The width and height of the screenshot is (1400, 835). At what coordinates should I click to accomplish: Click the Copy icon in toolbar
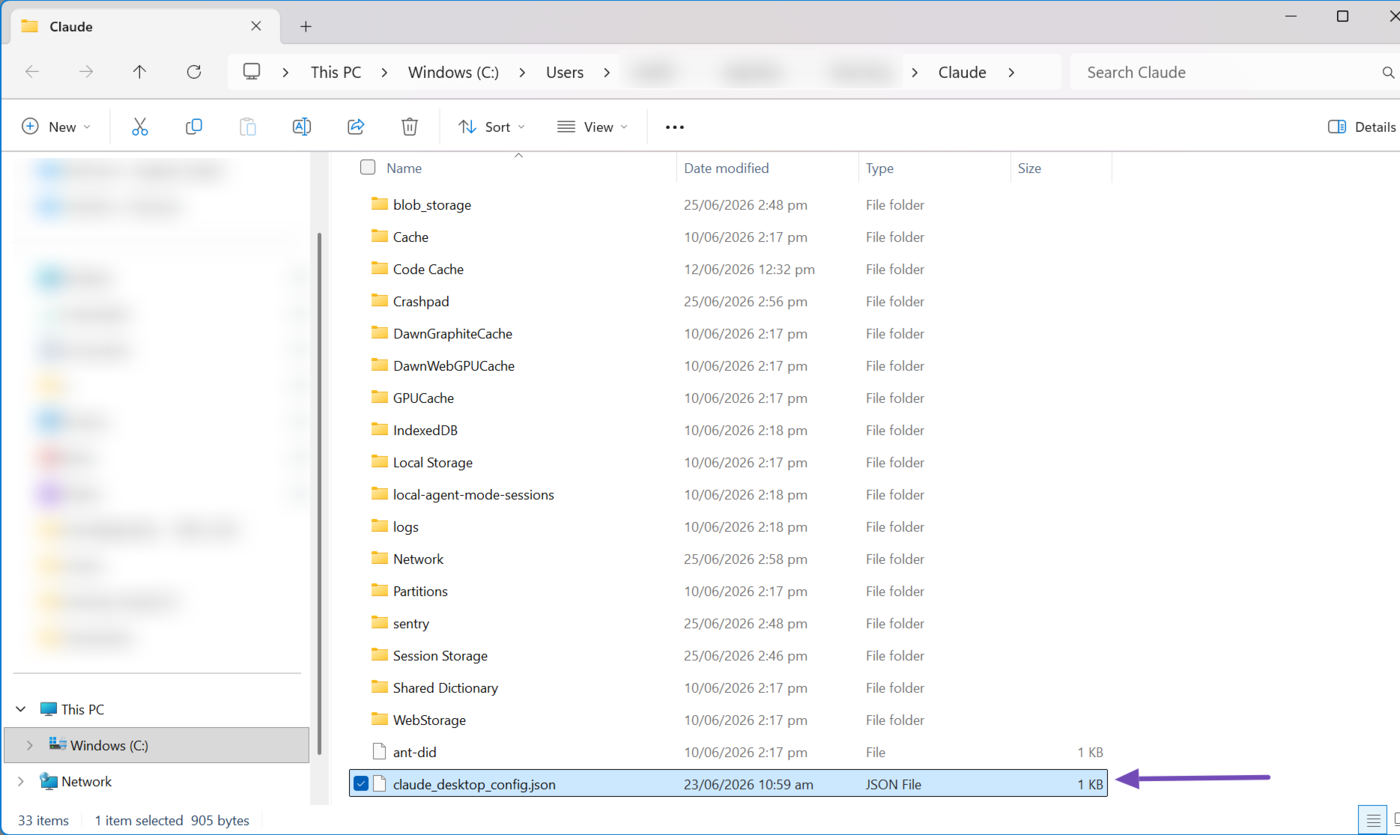pyautogui.click(x=194, y=127)
